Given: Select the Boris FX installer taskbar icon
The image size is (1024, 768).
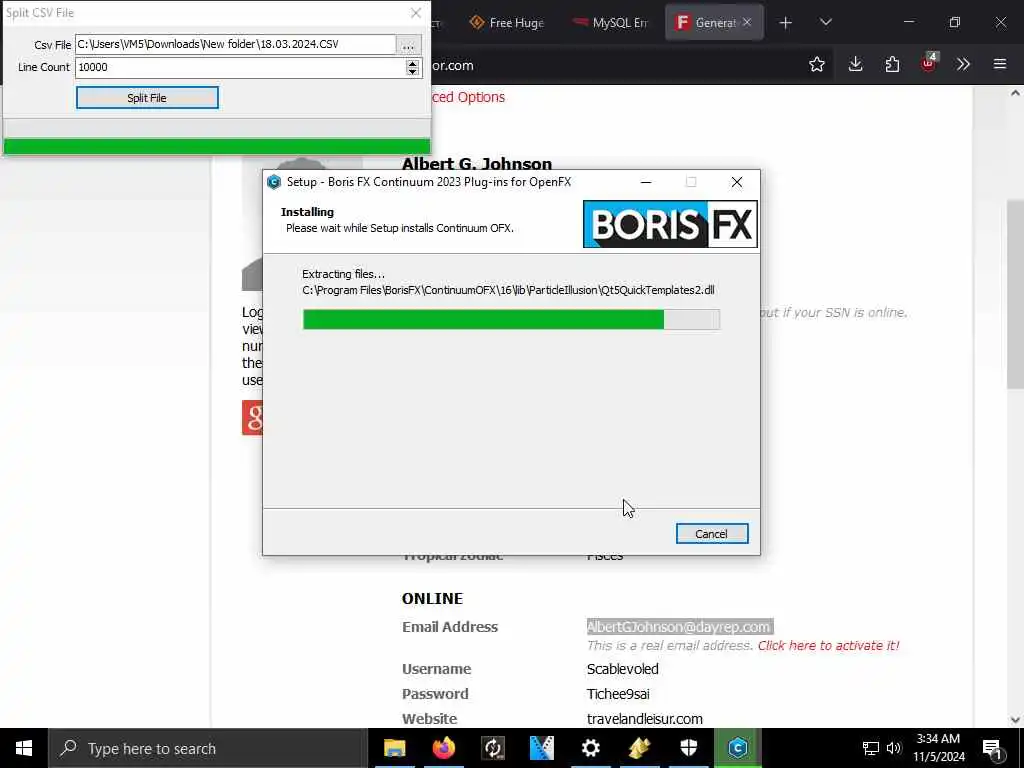Looking at the screenshot, I should tap(737, 748).
